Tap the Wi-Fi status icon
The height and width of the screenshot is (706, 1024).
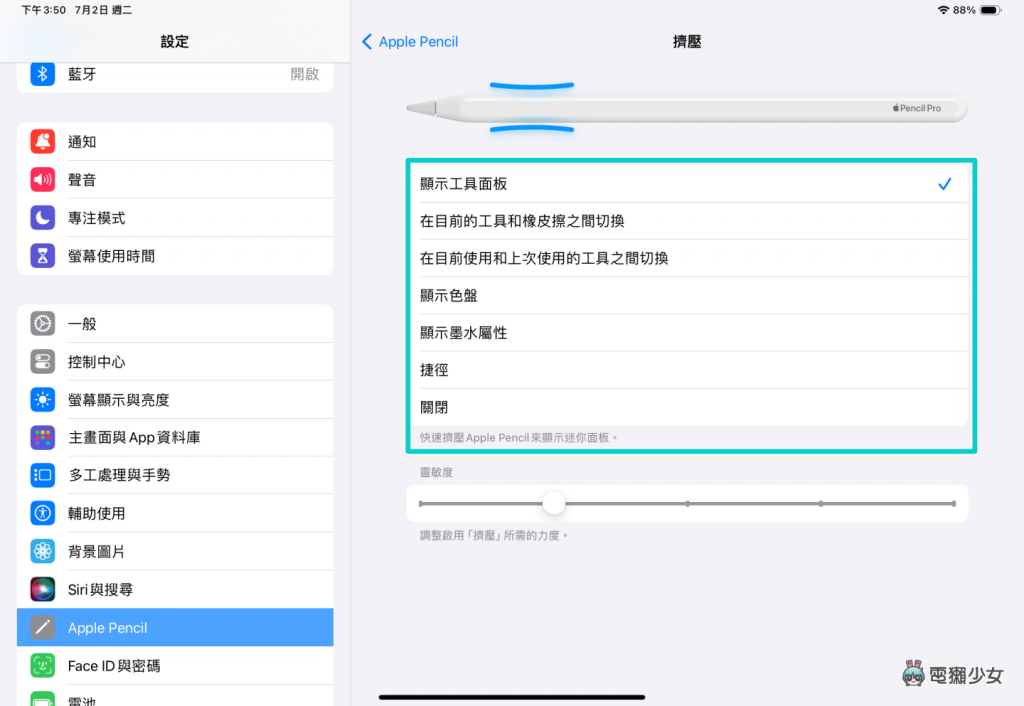[x=943, y=10]
